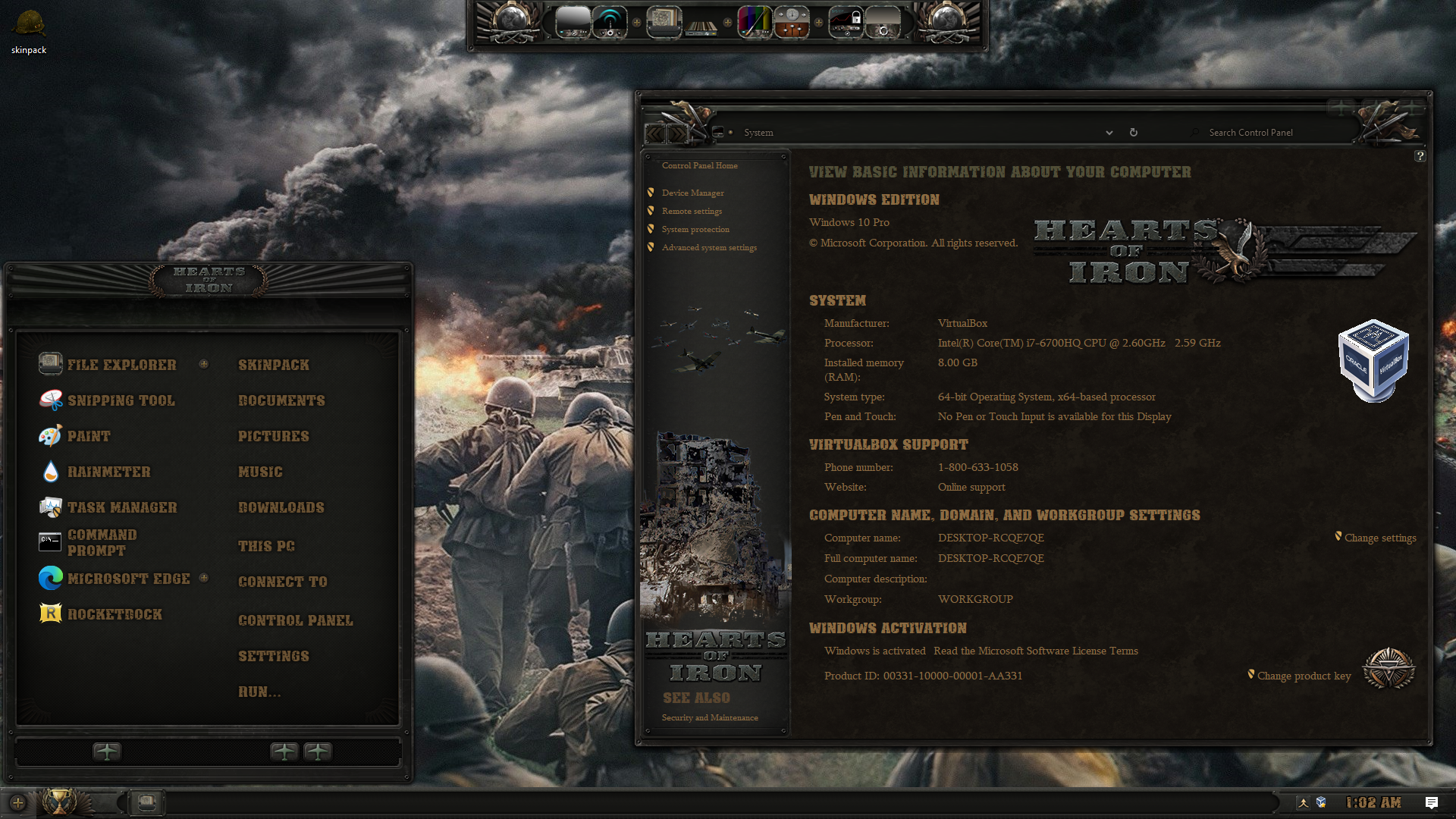1456x819 pixels.
Task: Launch Snipping Tool from start menu
Action: (x=121, y=400)
